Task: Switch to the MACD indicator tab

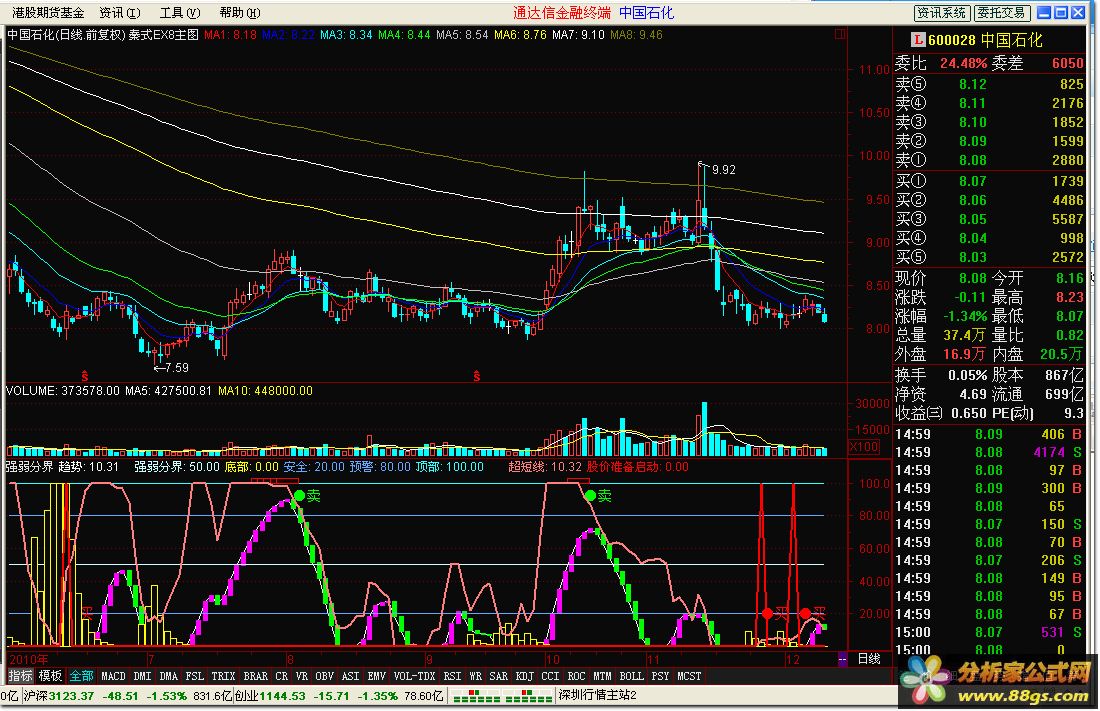Action: [113, 676]
